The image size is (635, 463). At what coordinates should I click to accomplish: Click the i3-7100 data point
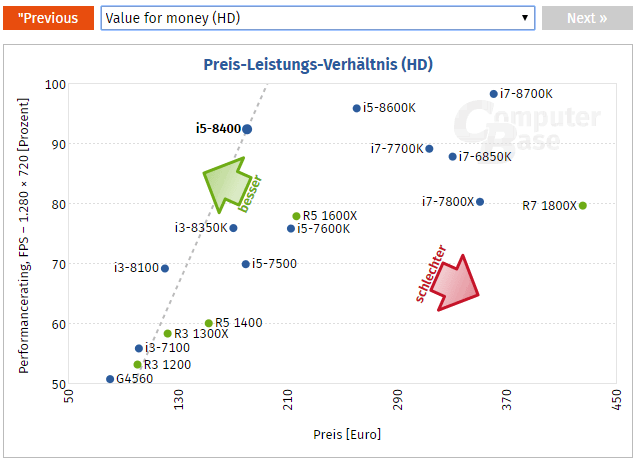pyautogui.click(x=139, y=348)
